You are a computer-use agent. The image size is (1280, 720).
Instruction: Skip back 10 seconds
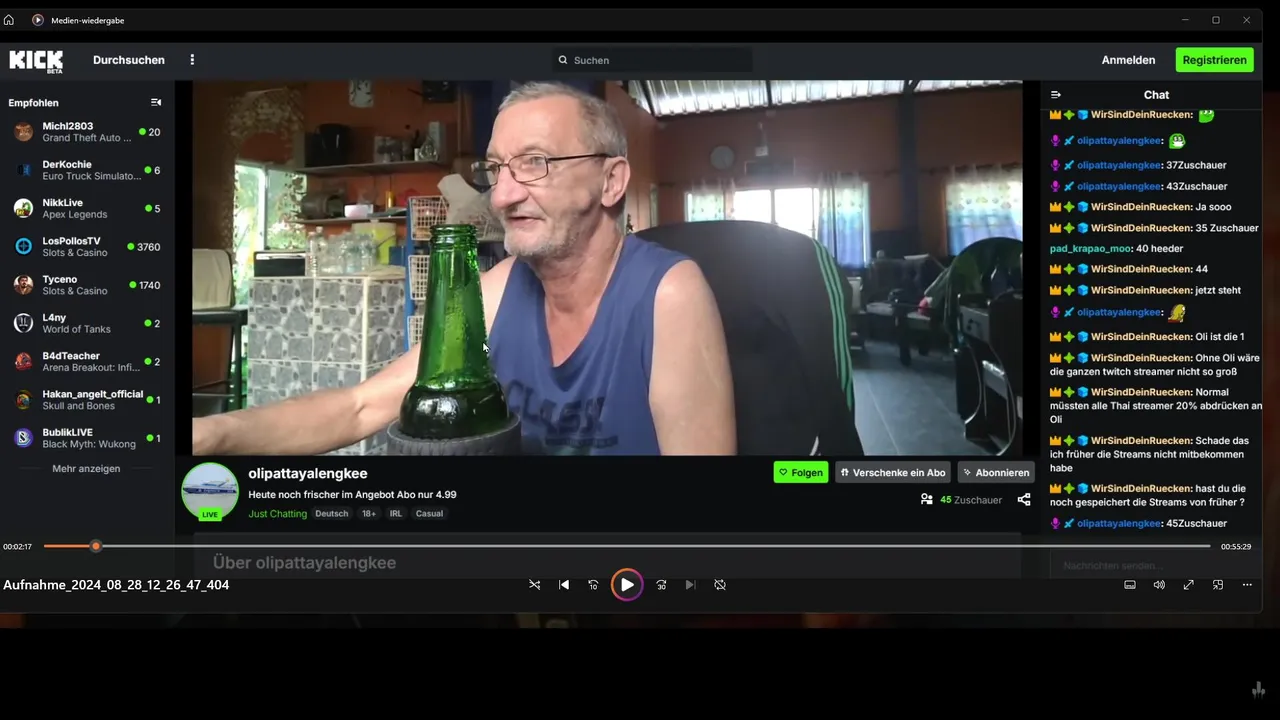[x=593, y=585]
